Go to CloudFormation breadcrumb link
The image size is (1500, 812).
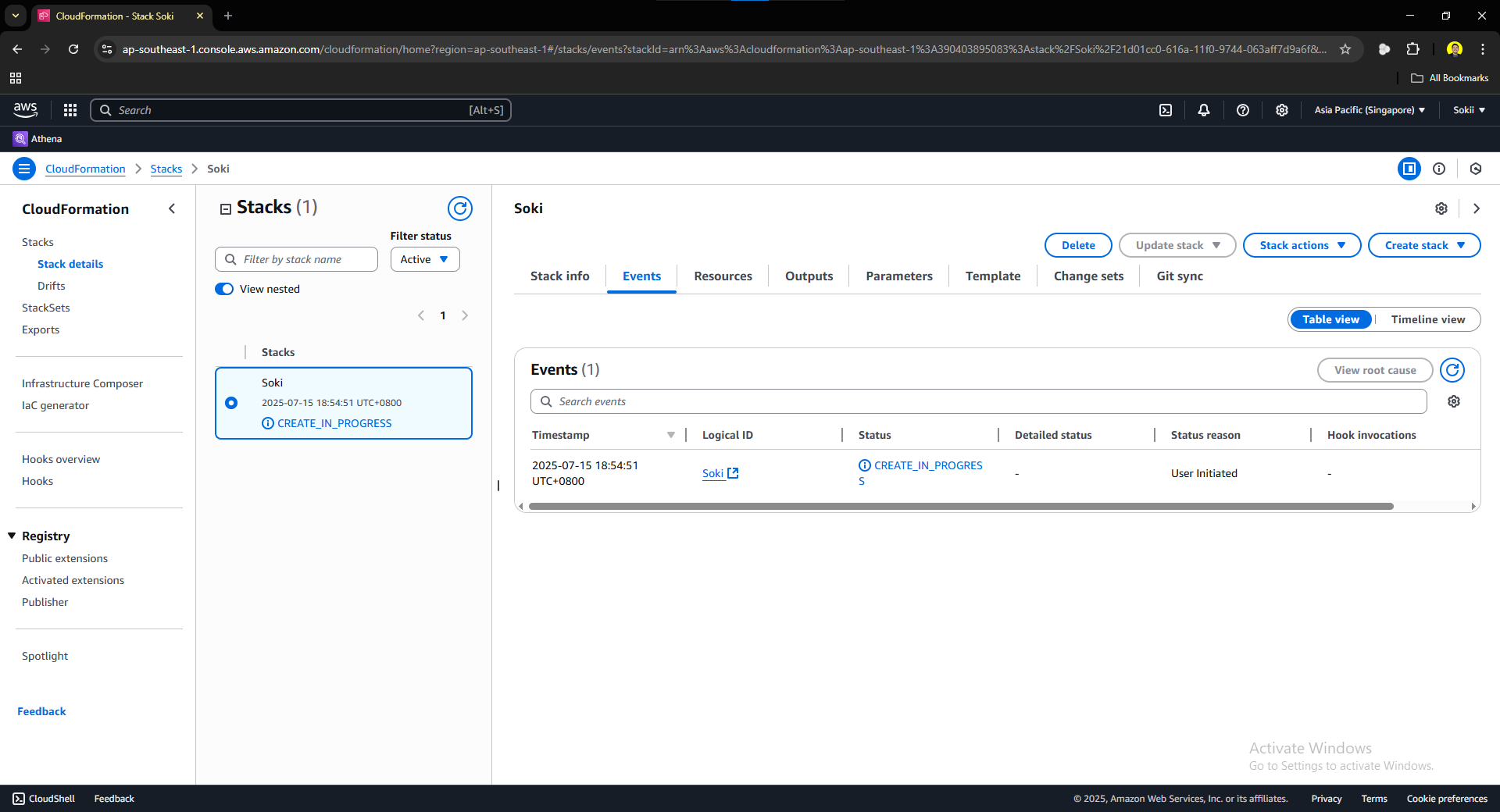[85, 169]
